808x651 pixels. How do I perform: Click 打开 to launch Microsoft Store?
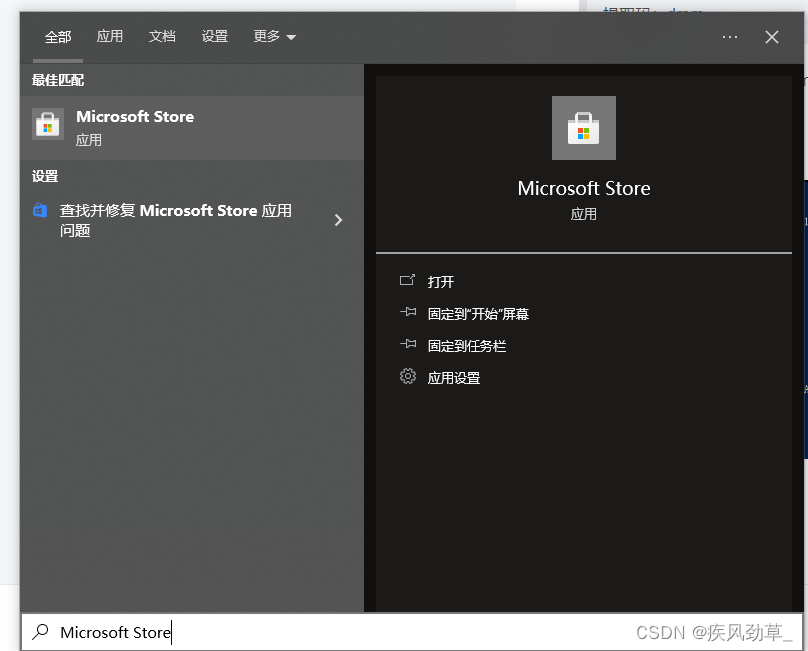click(x=441, y=282)
